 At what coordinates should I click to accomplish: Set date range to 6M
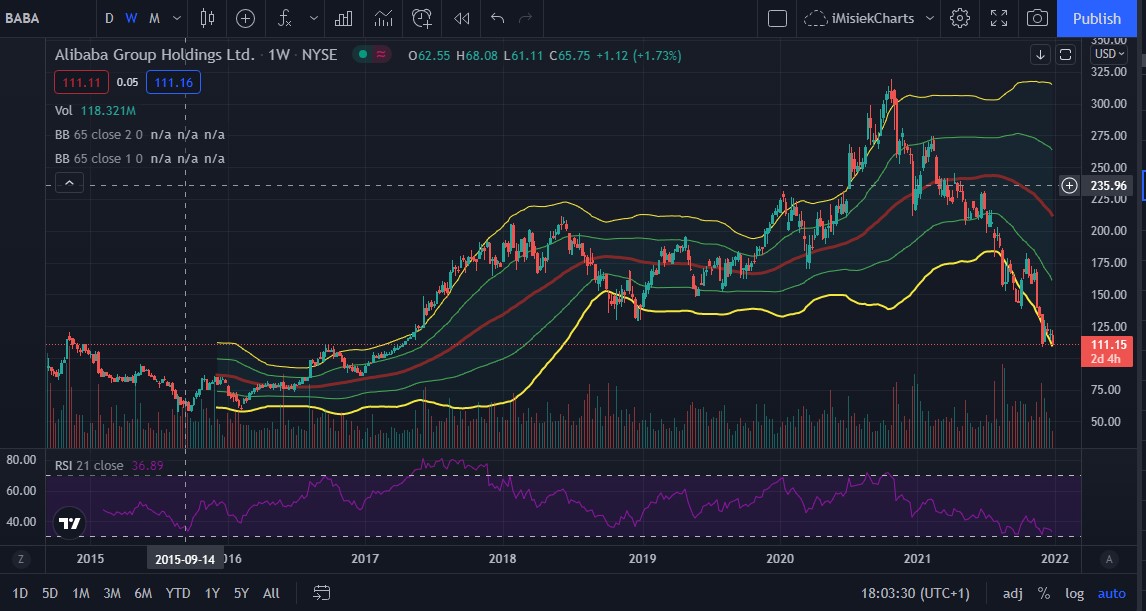pos(143,593)
